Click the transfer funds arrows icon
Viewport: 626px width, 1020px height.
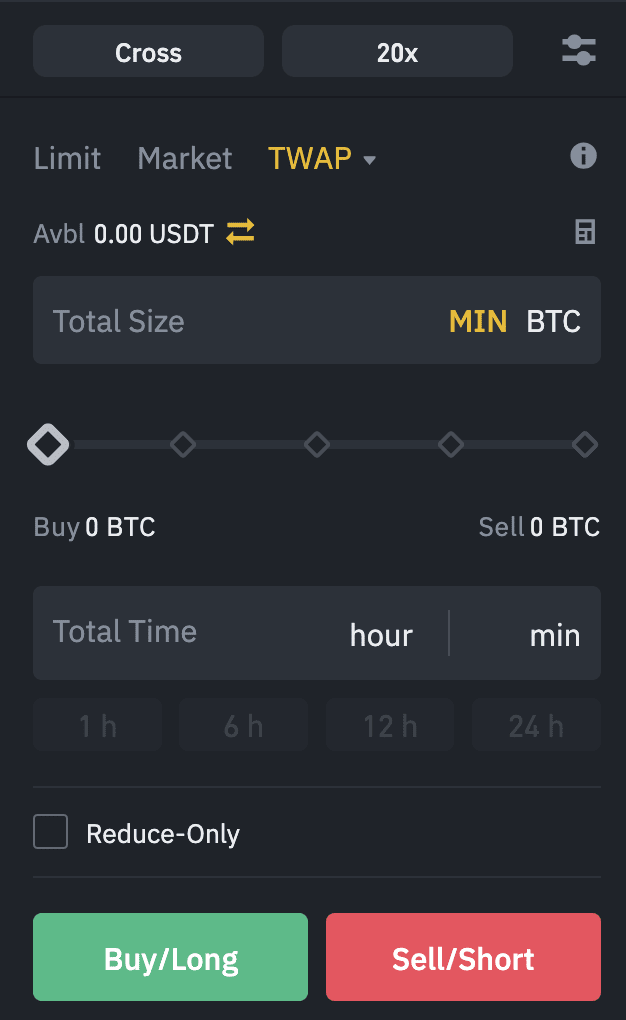click(240, 233)
